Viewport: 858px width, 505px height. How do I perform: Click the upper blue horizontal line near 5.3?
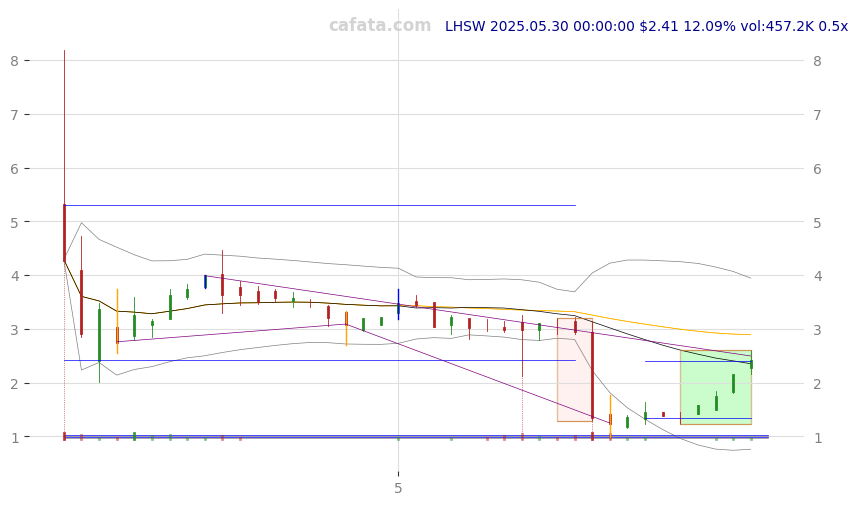click(x=320, y=205)
